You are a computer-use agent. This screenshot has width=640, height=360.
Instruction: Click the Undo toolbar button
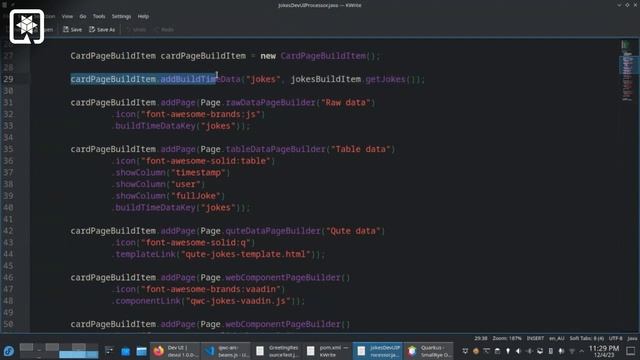click(x=136, y=29)
